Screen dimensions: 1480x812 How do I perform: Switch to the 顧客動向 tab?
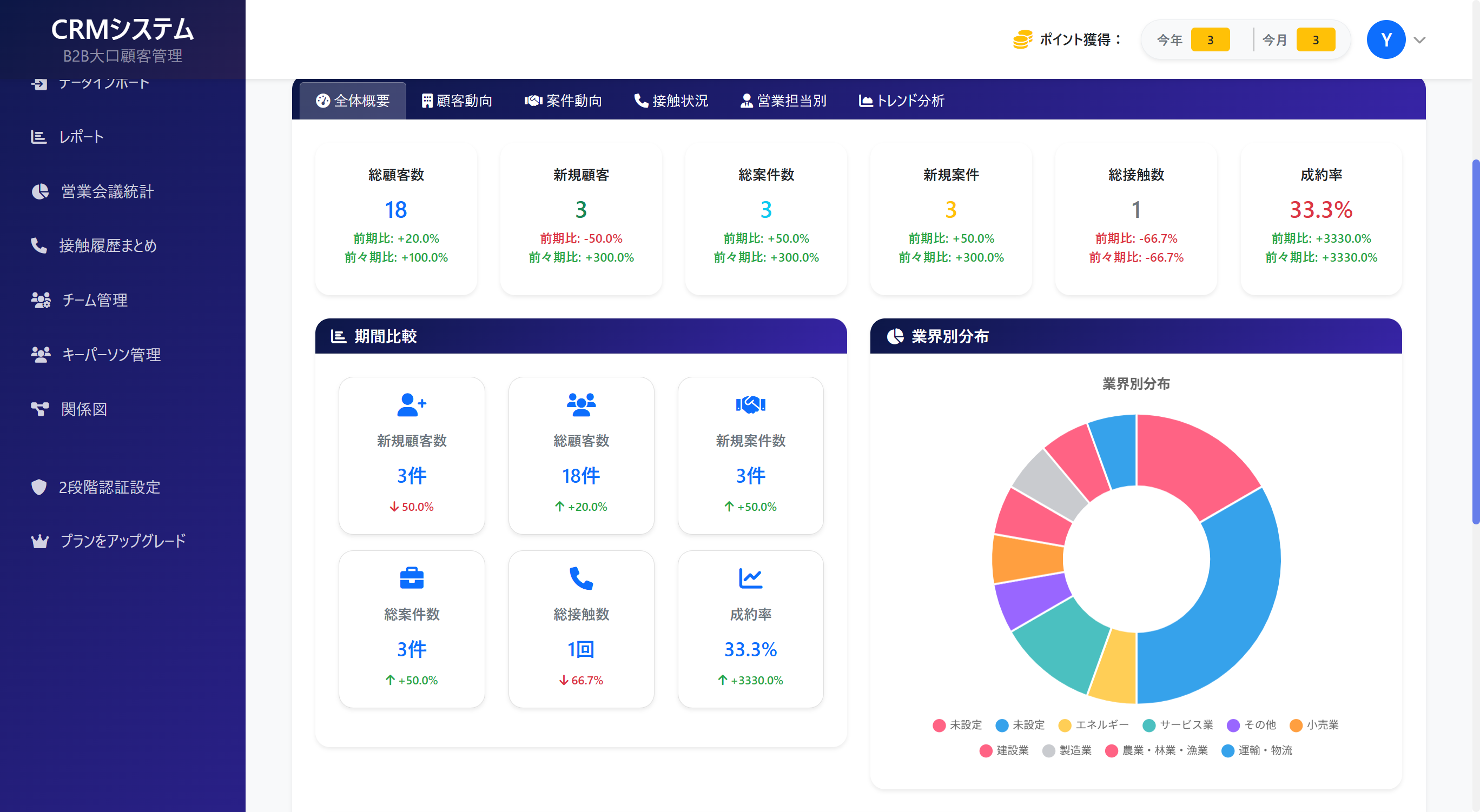point(457,101)
